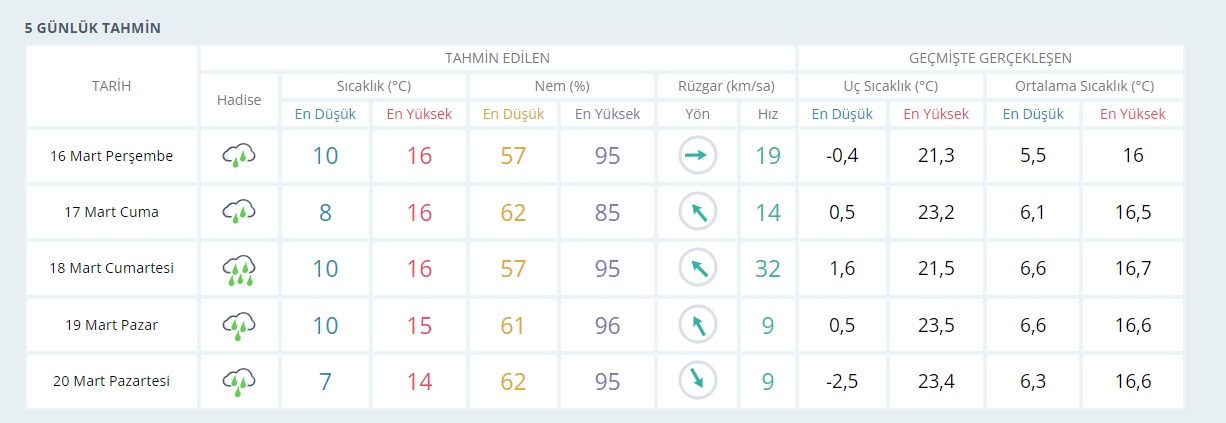Click the Rüzgar (km/sa) column header
The width and height of the screenshot is (1226, 423).
(x=724, y=86)
